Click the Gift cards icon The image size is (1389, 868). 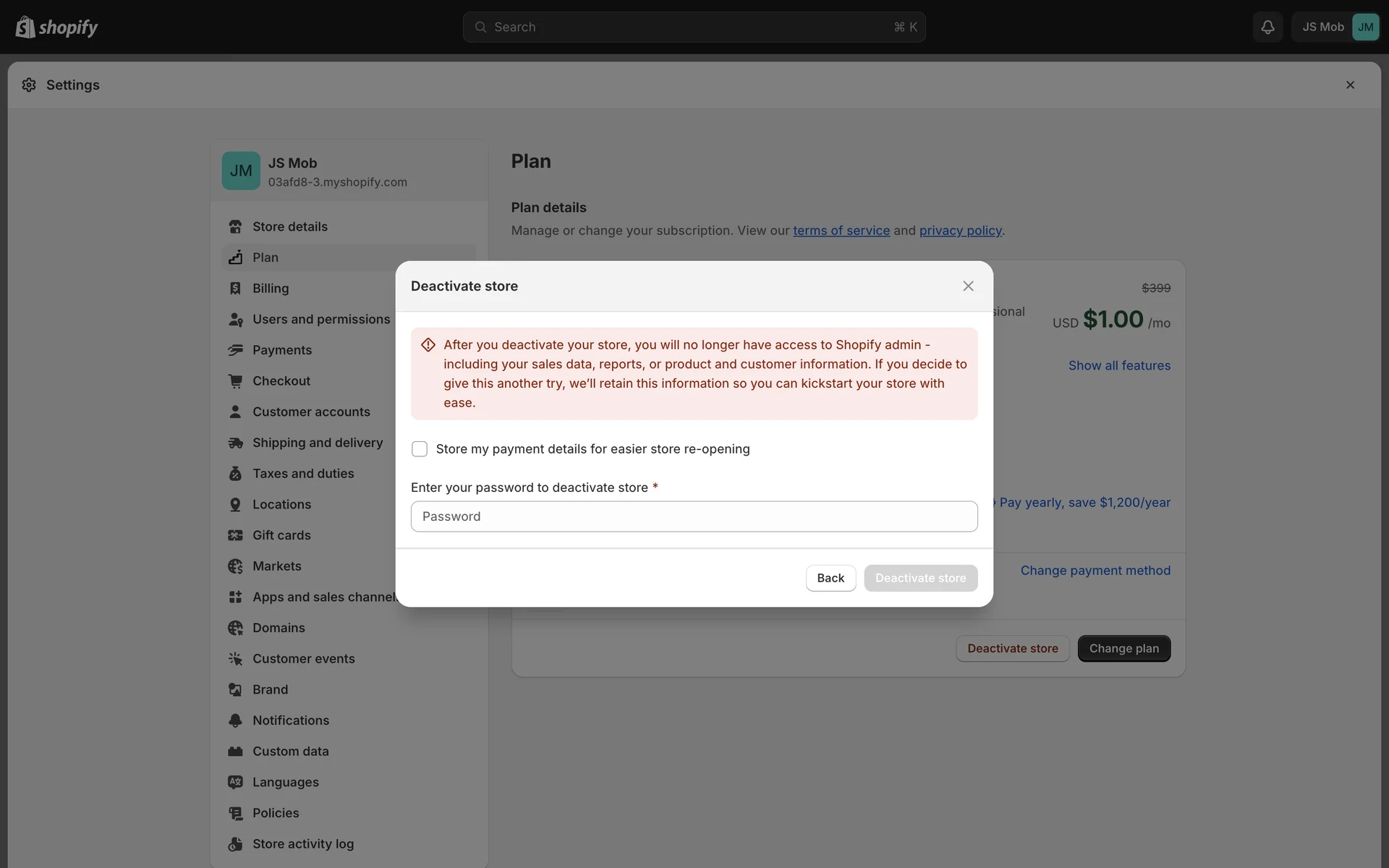pos(235,535)
